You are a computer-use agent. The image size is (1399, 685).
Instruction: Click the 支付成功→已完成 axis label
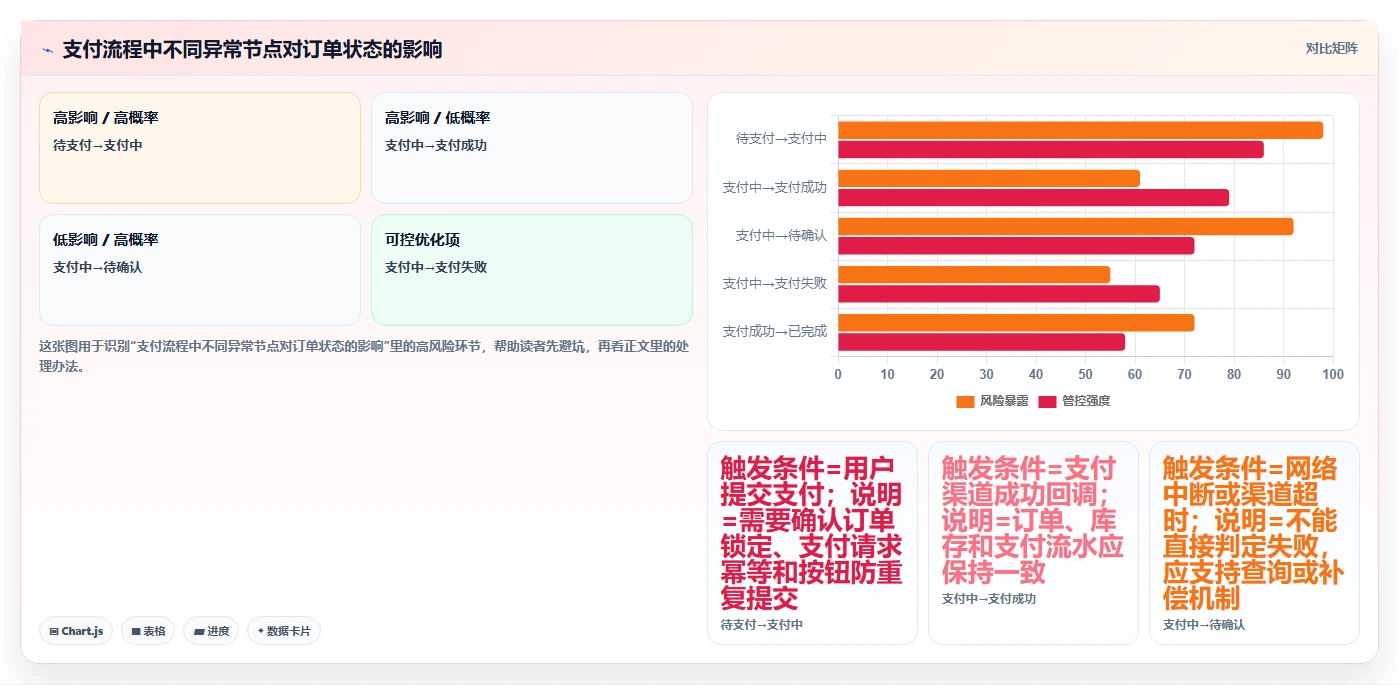click(x=775, y=331)
